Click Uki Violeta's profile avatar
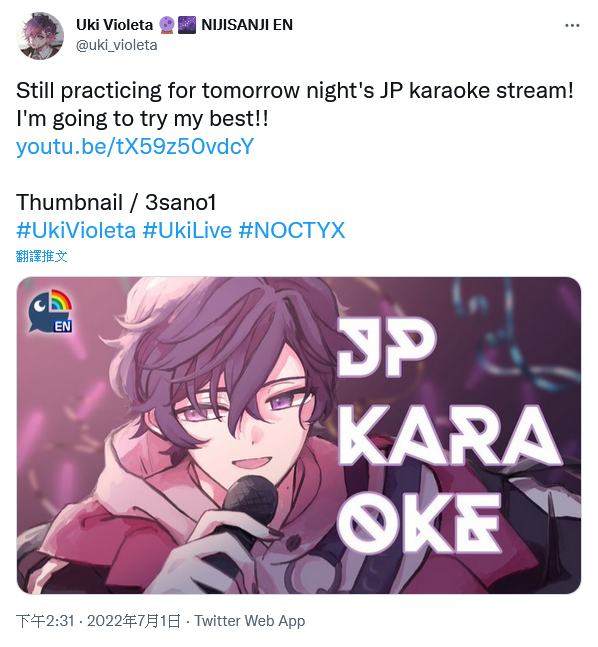 tap(40, 35)
